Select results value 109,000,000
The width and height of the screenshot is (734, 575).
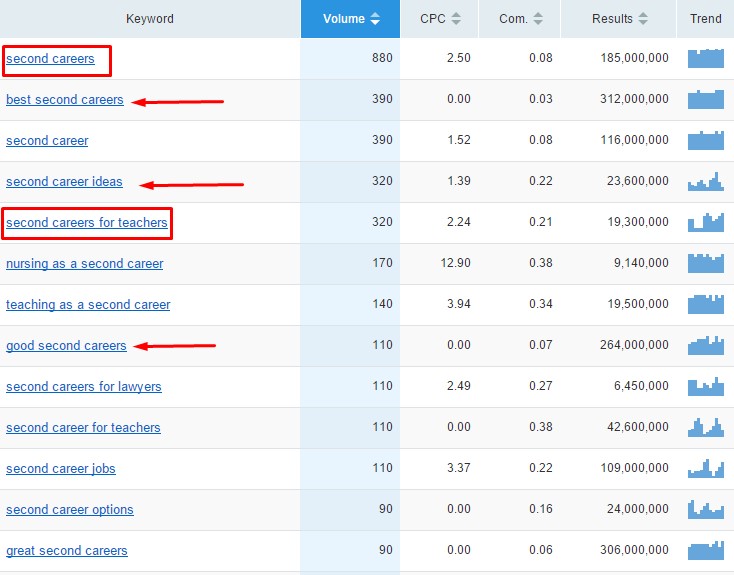pyautogui.click(x=634, y=468)
